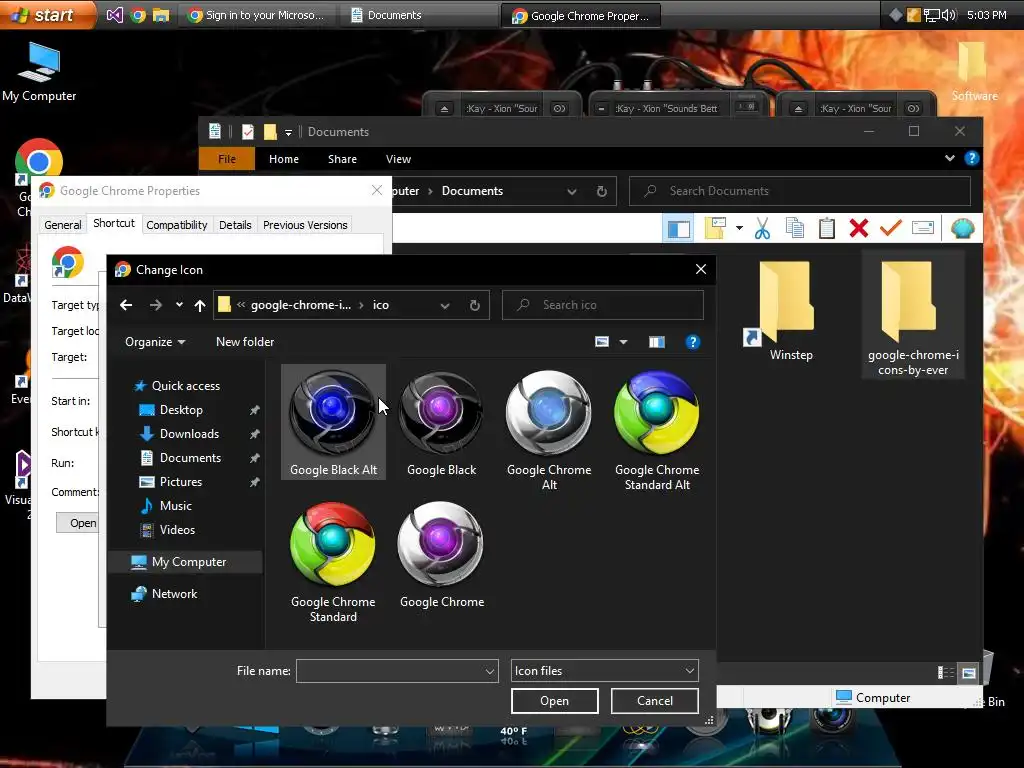The image size is (1024, 768).
Task: Go forward in Change Icon dialog
Action: (x=155, y=305)
